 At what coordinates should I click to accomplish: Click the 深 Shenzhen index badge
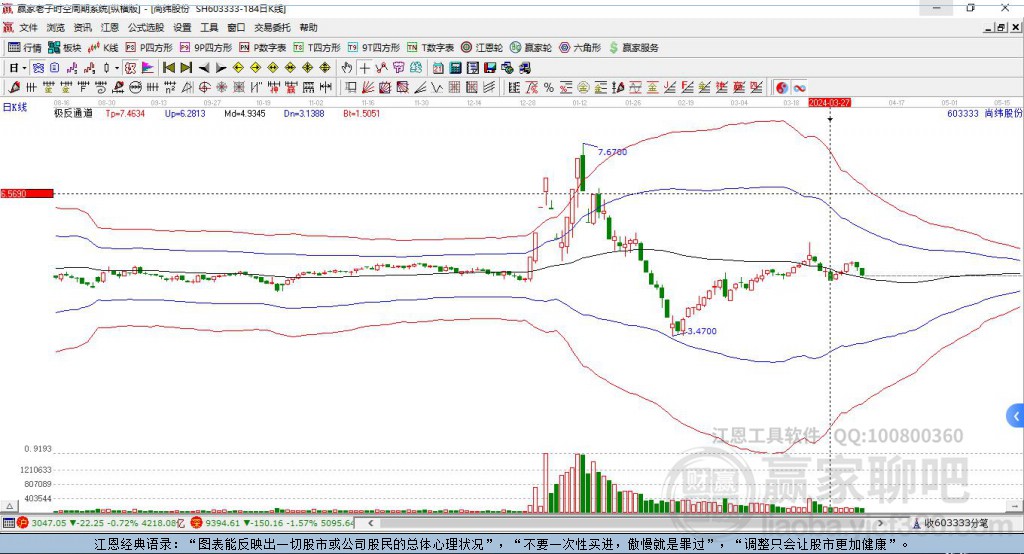click(x=197, y=523)
